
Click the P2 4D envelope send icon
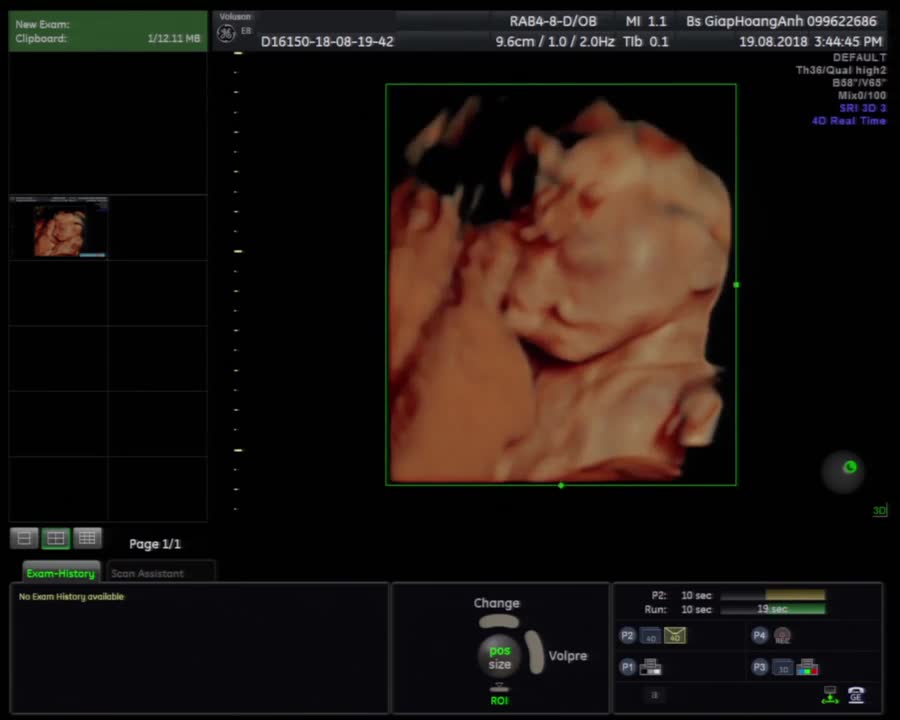click(675, 636)
